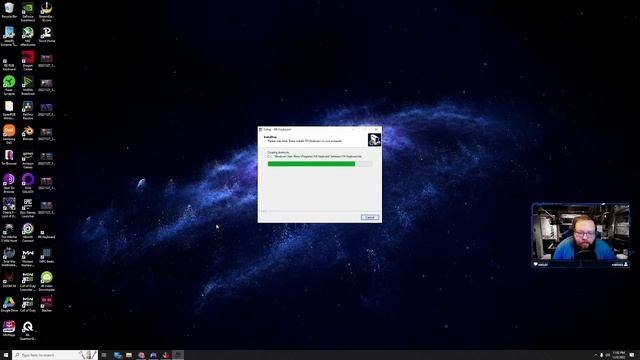Open Google Drive desktop shortcut
This screenshot has height=360, width=640.
pyautogui.click(x=9, y=304)
